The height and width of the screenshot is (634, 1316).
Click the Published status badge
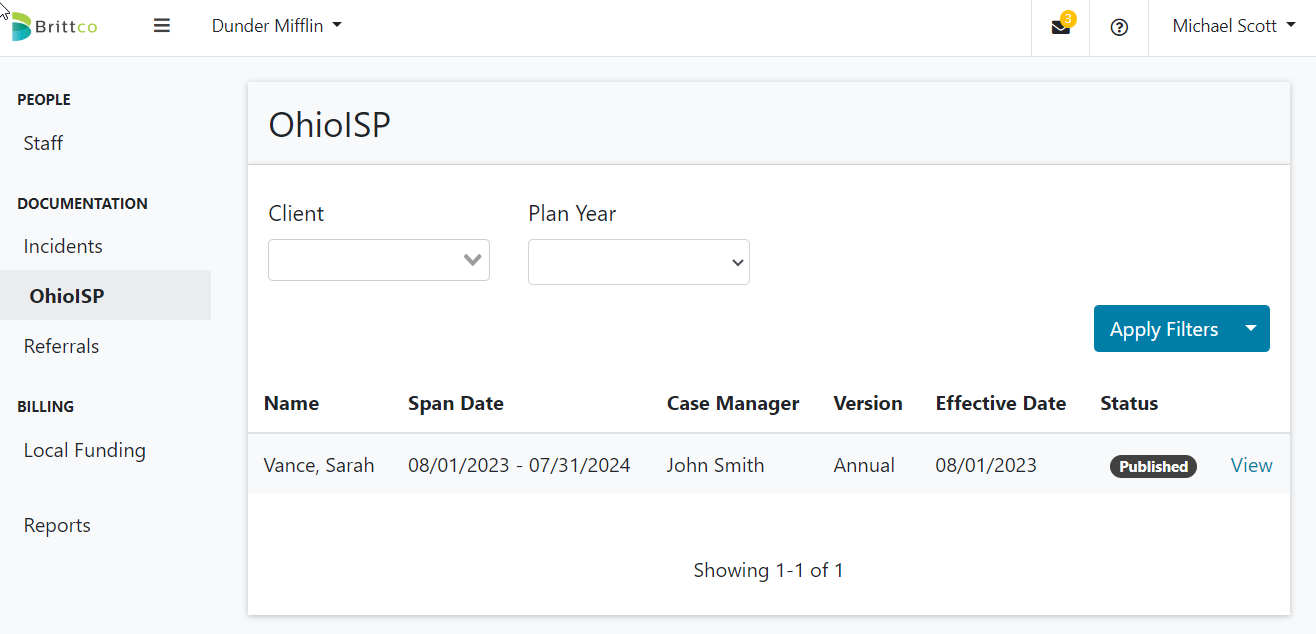1153,466
